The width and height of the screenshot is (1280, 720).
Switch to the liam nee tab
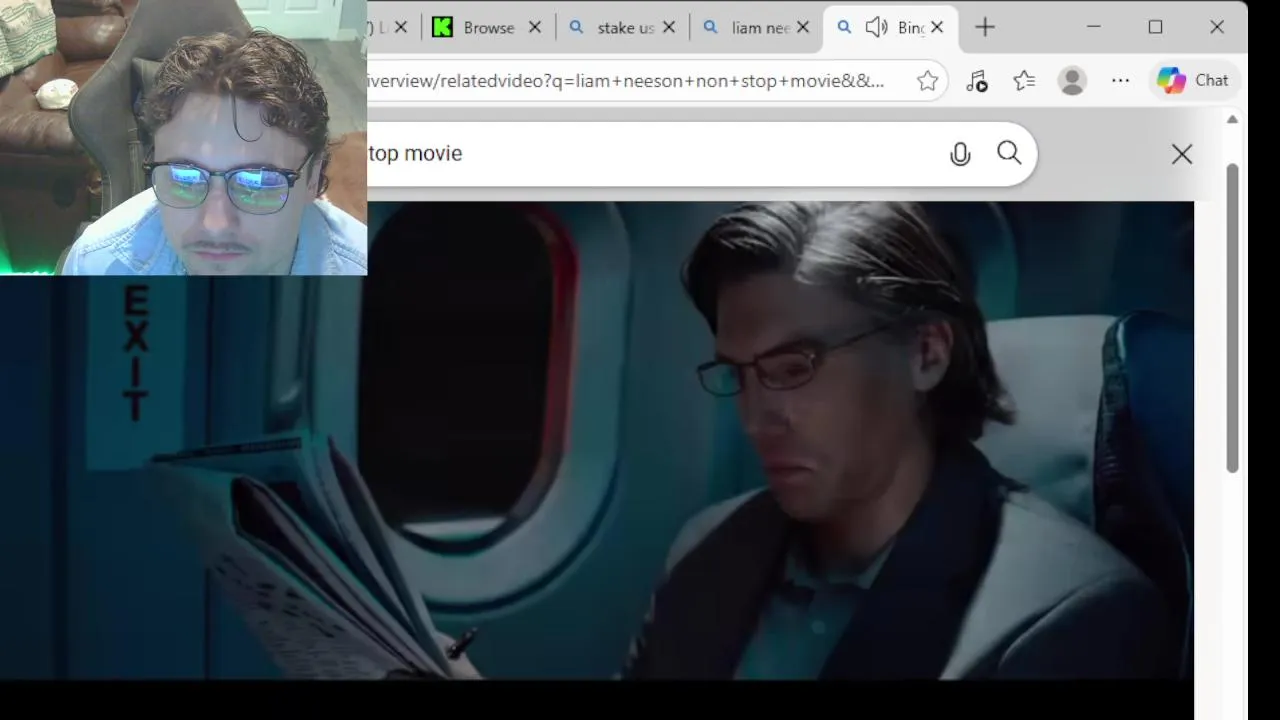tap(746, 28)
